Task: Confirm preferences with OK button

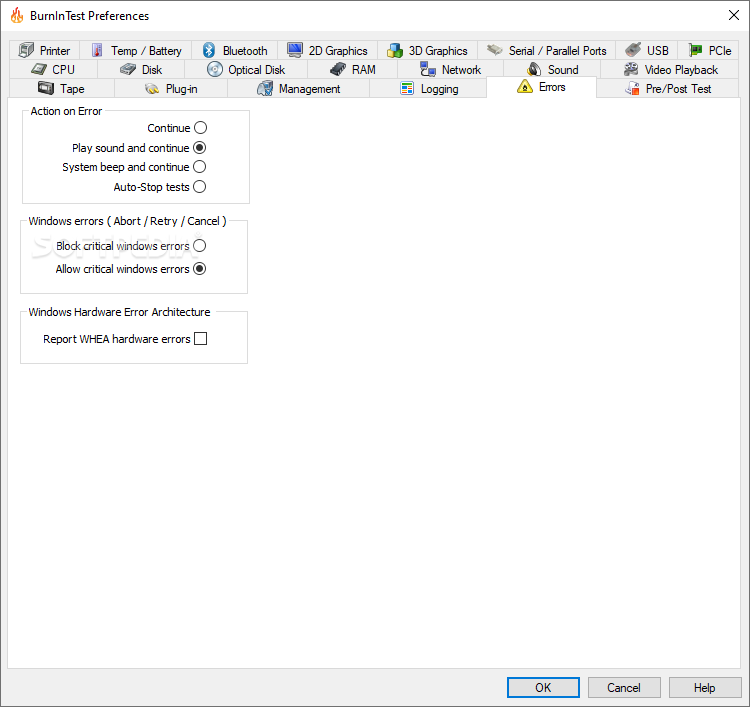Action: coord(543,687)
